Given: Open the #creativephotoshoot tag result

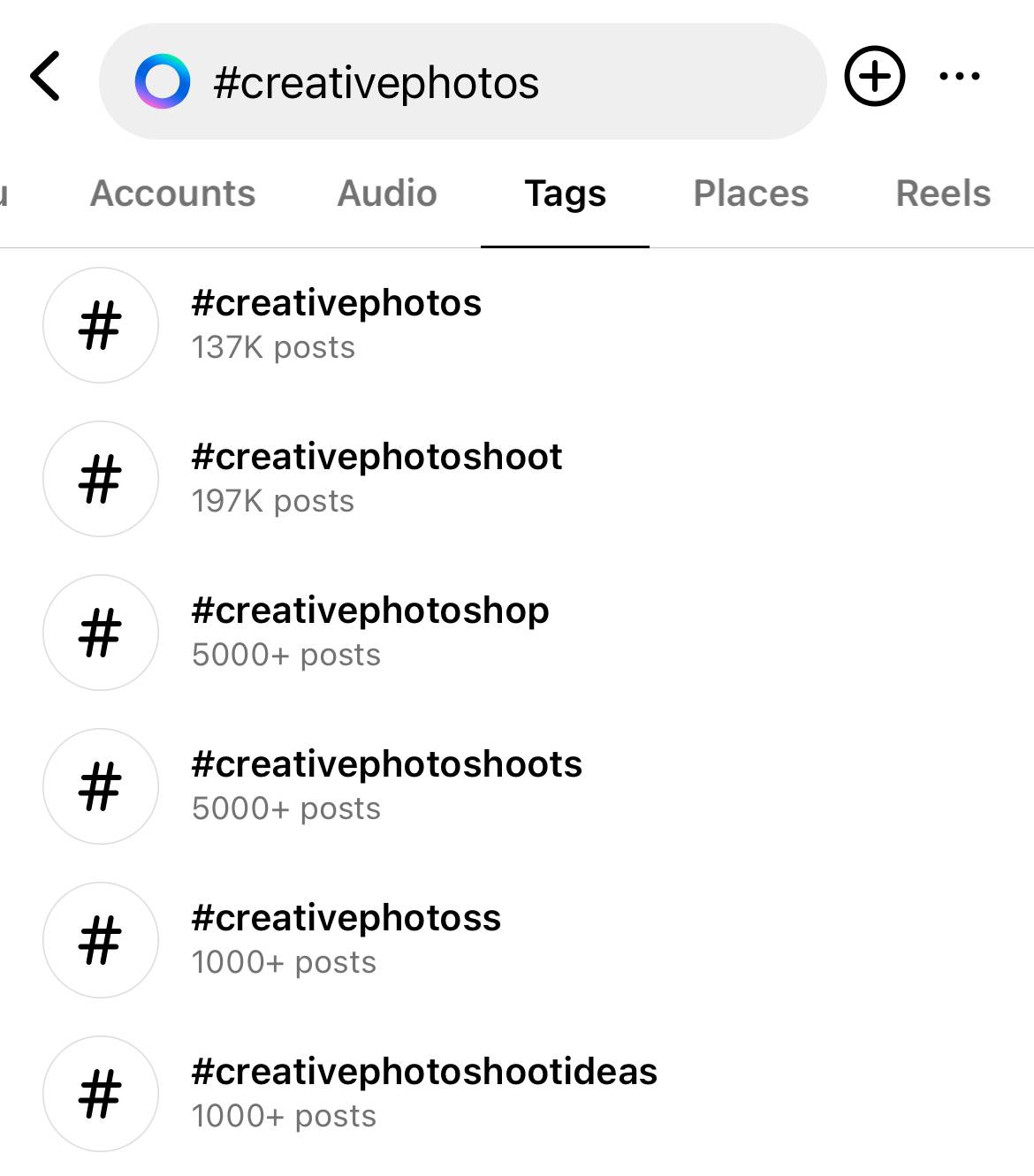Looking at the screenshot, I should [x=517, y=479].
